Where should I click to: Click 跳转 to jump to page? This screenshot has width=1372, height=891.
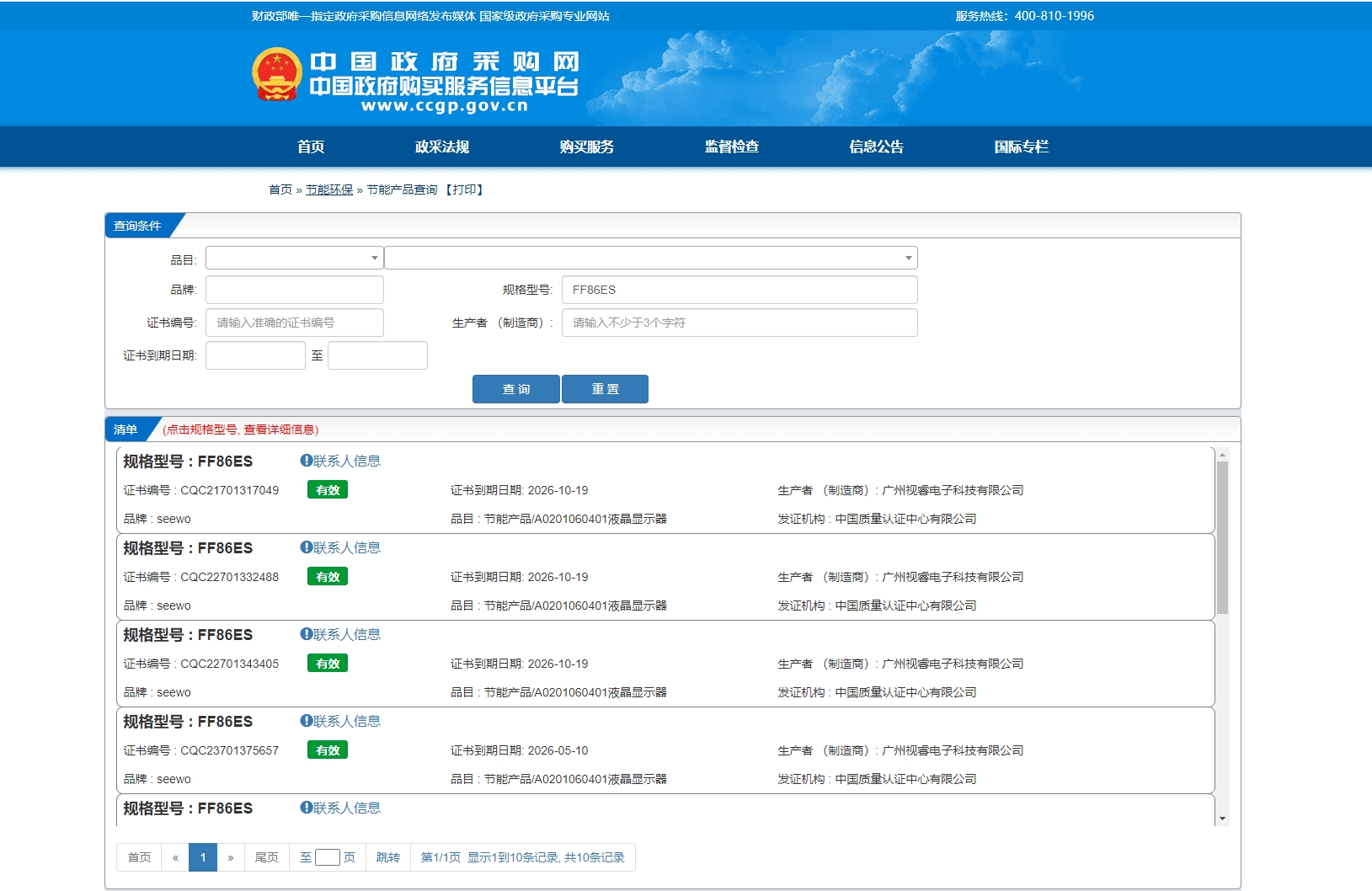(x=387, y=857)
